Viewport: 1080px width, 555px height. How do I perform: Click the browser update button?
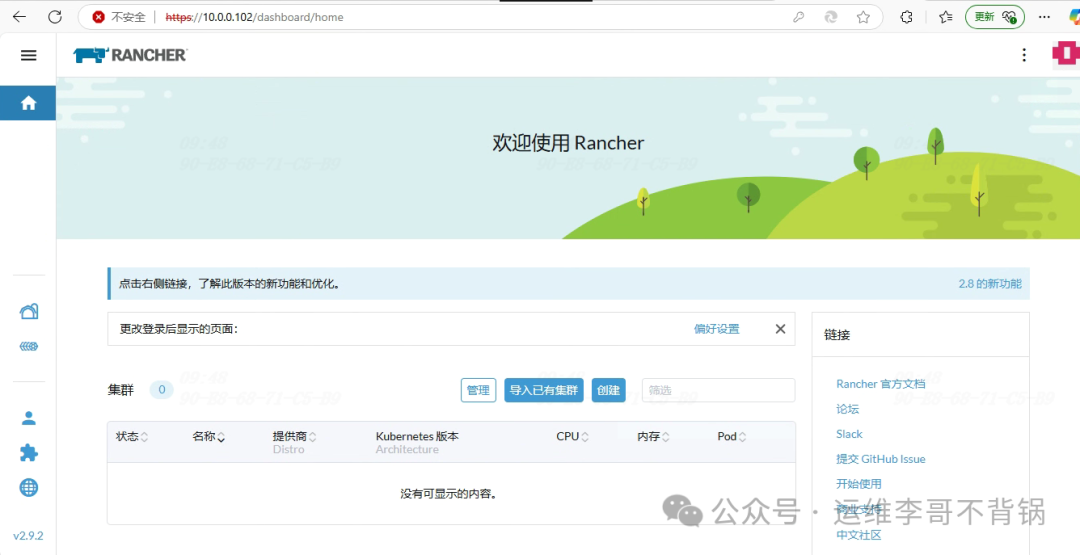[995, 17]
